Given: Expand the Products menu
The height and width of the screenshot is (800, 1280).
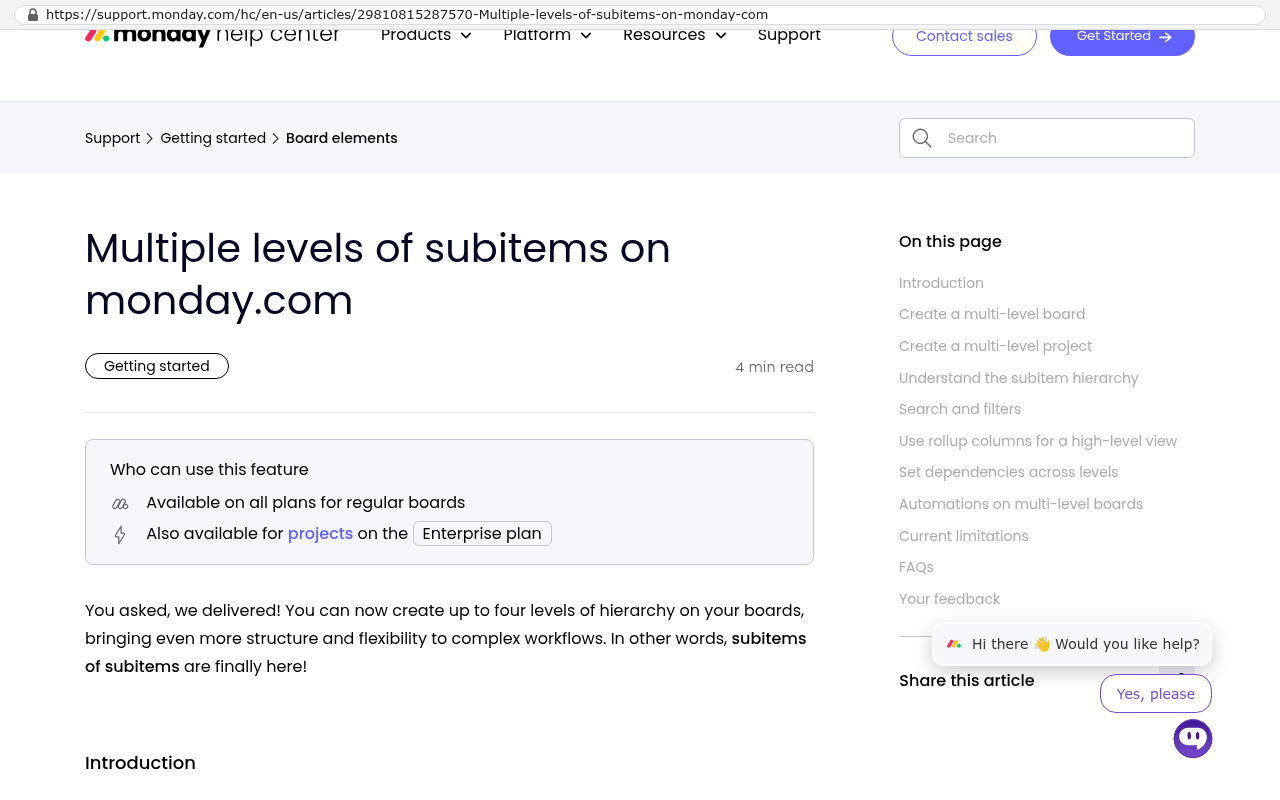Looking at the screenshot, I should click(426, 36).
